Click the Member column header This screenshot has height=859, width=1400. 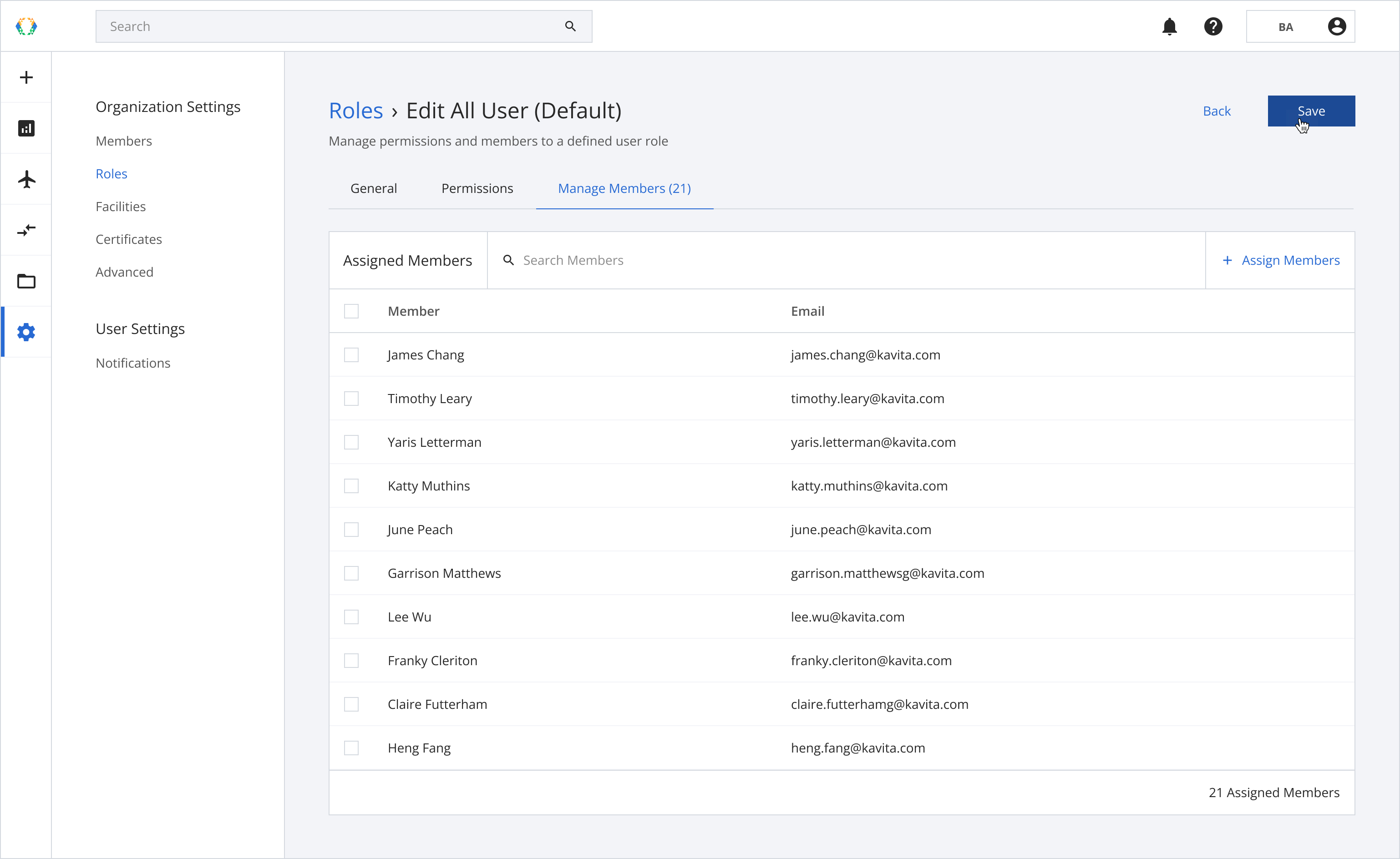point(414,311)
